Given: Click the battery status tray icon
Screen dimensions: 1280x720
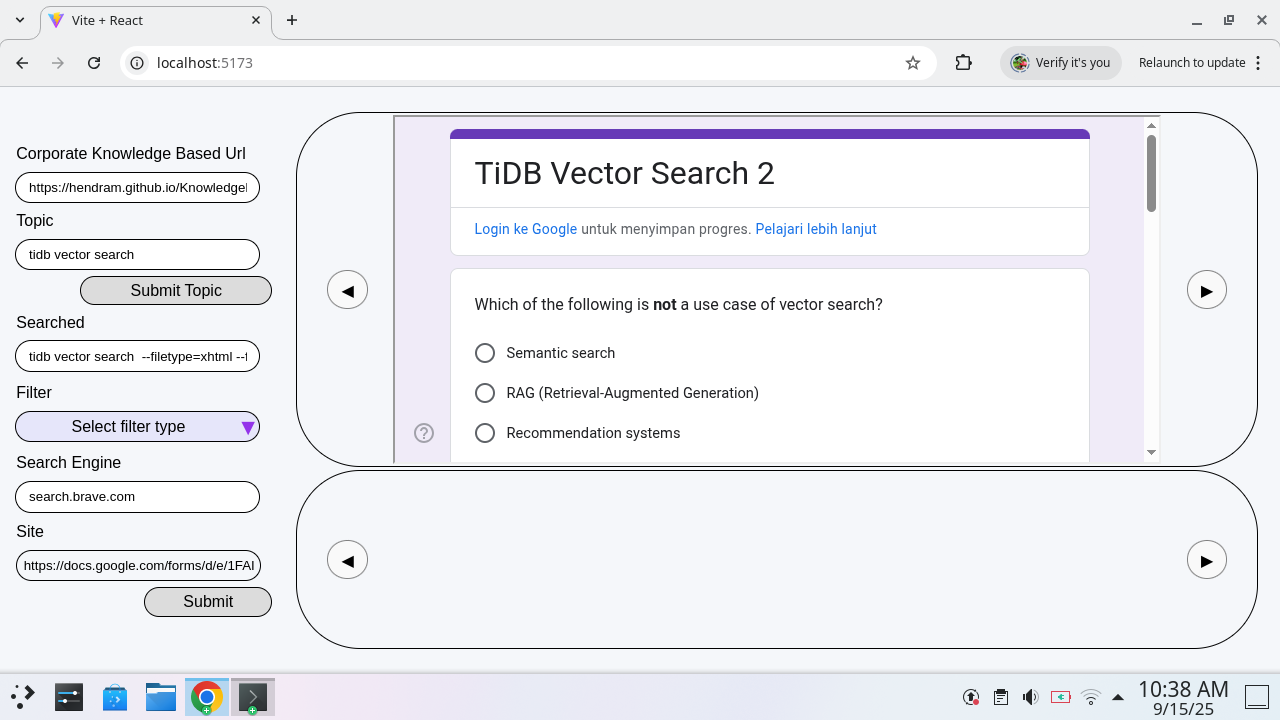Looking at the screenshot, I should pyautogui.click(x=1060, y=697).
